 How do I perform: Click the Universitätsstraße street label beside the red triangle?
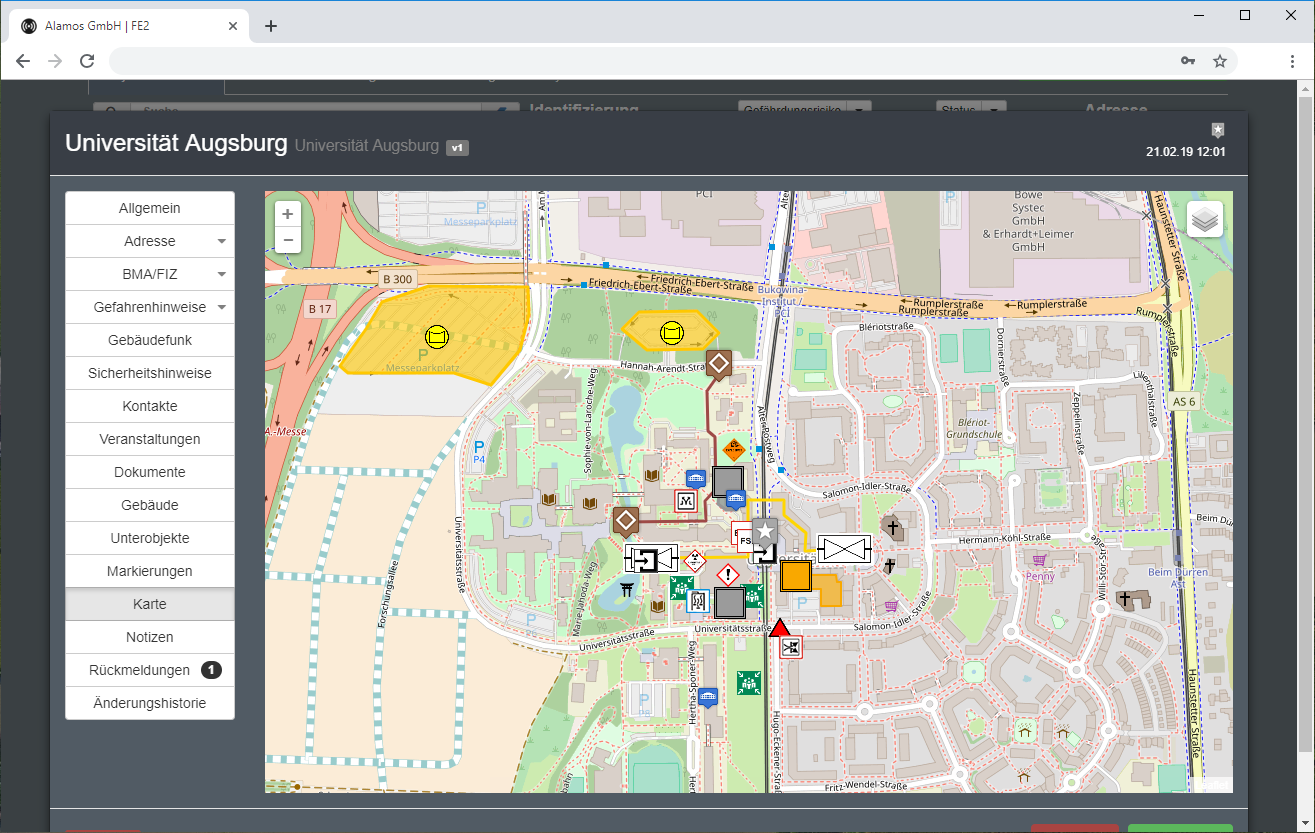(x=731, y=629)
